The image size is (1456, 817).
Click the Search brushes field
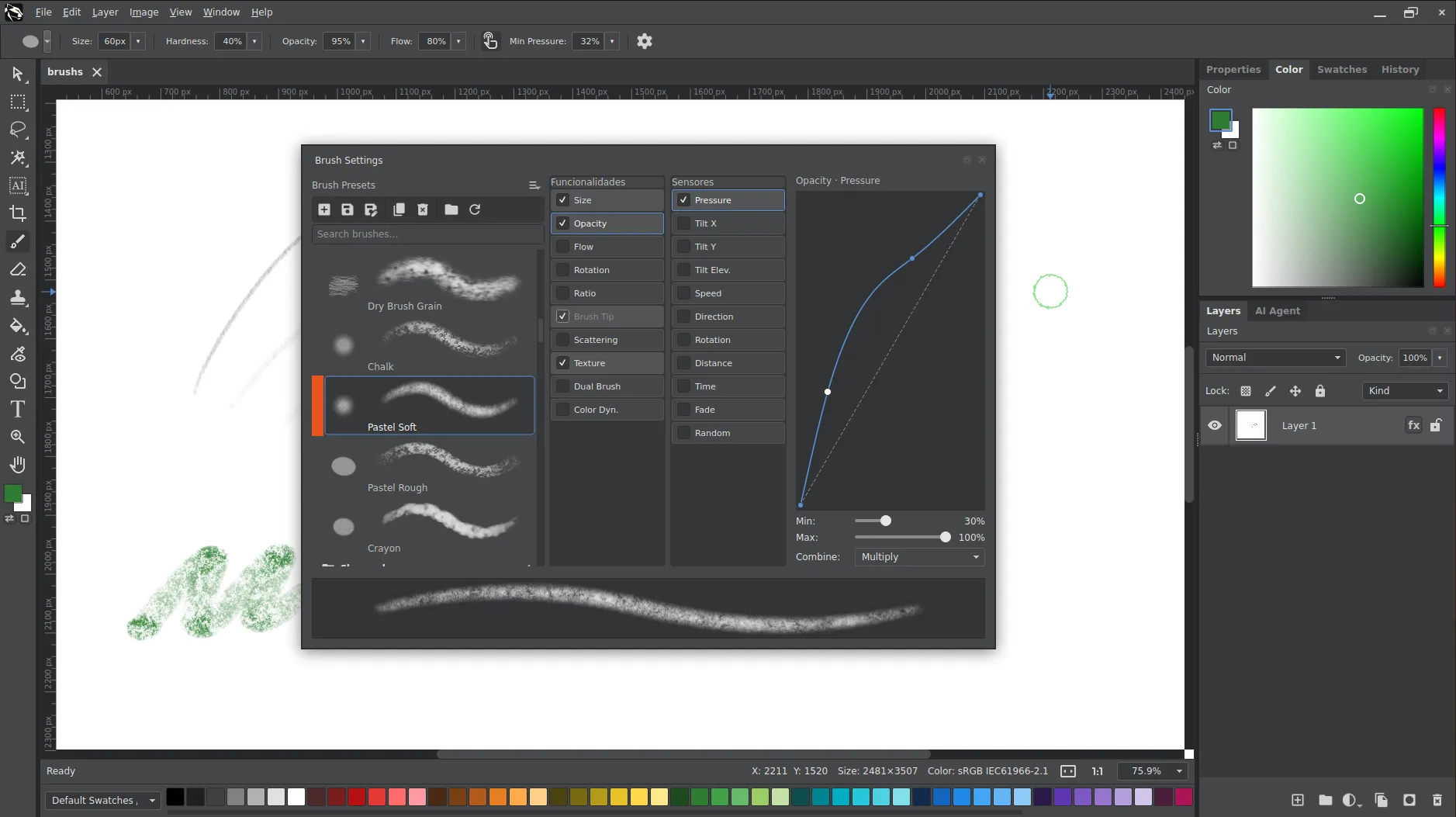click(x=427, y=234)
